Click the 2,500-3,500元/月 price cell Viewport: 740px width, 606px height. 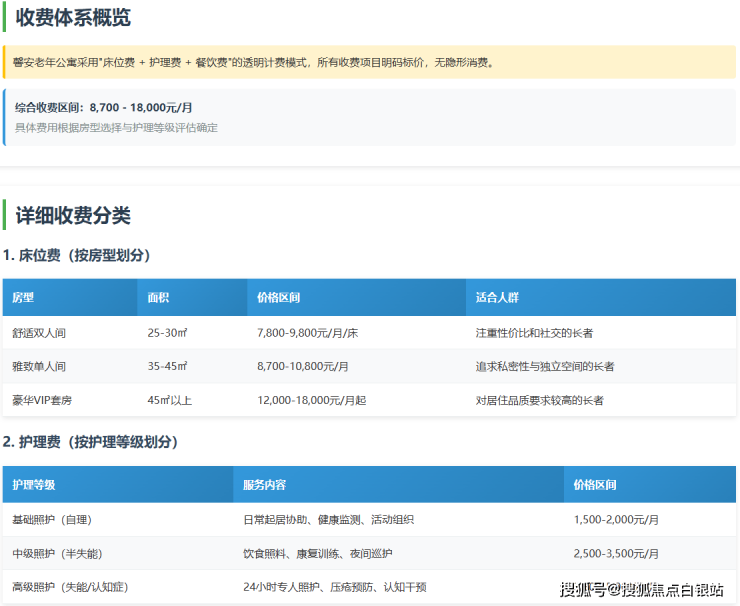pyautogui.click(x=616, y=553)
